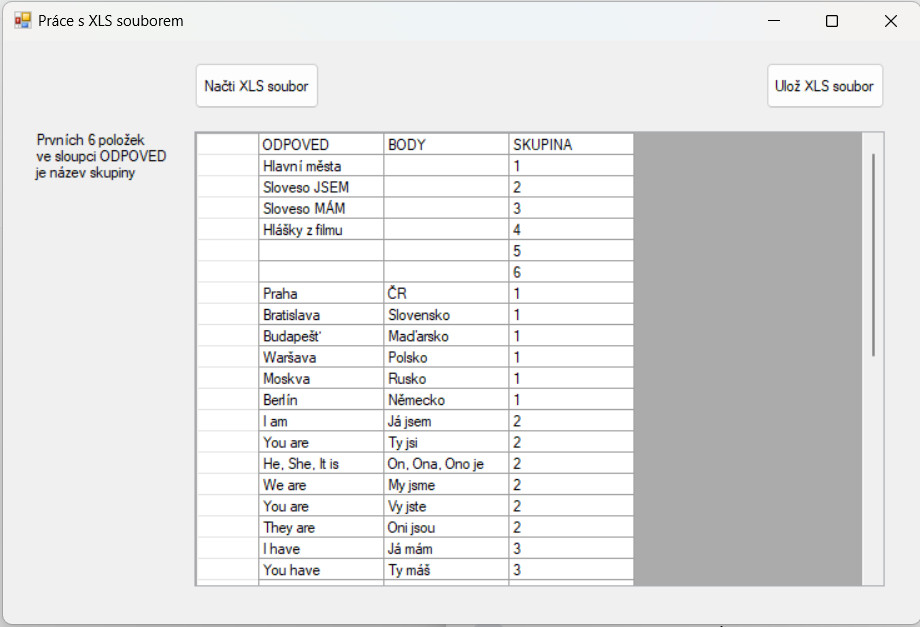The height and width of the screenshot is (627, 920).
Task: Click the 'Waršava' cell
Action: pyautogui.click(x=321, y=357)
